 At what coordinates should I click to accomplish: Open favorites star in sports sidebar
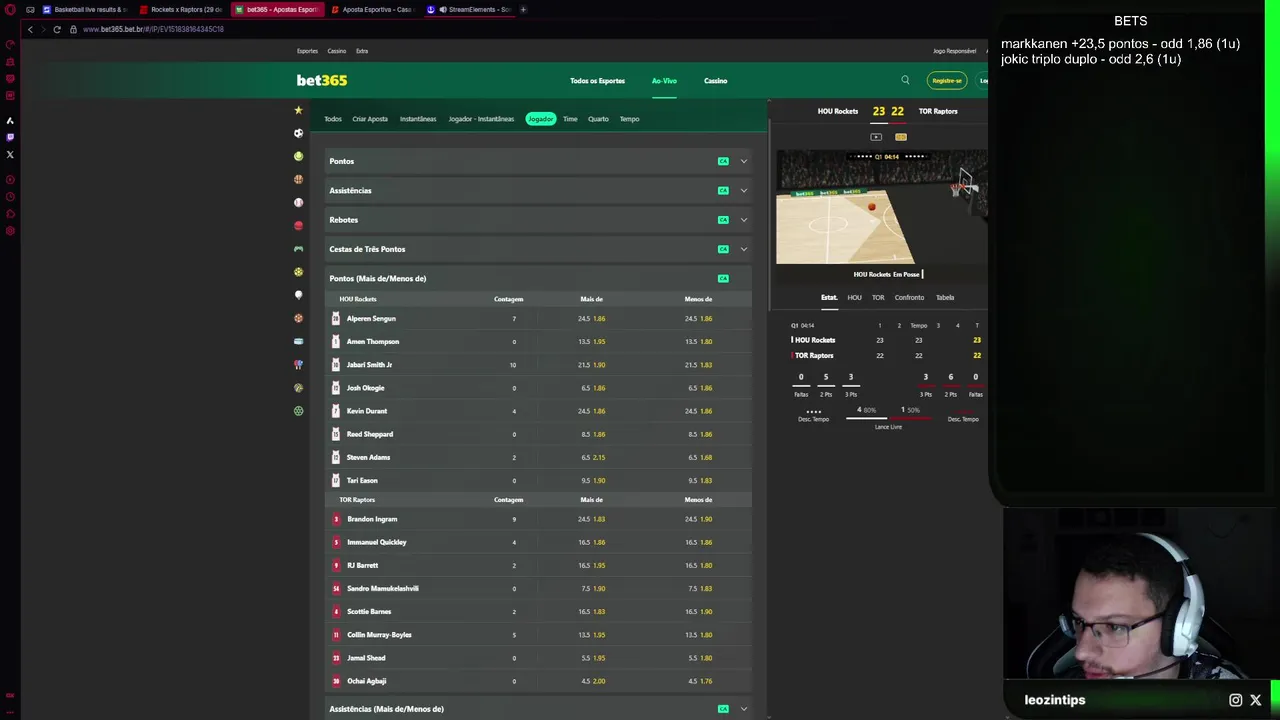pos(298,110)
